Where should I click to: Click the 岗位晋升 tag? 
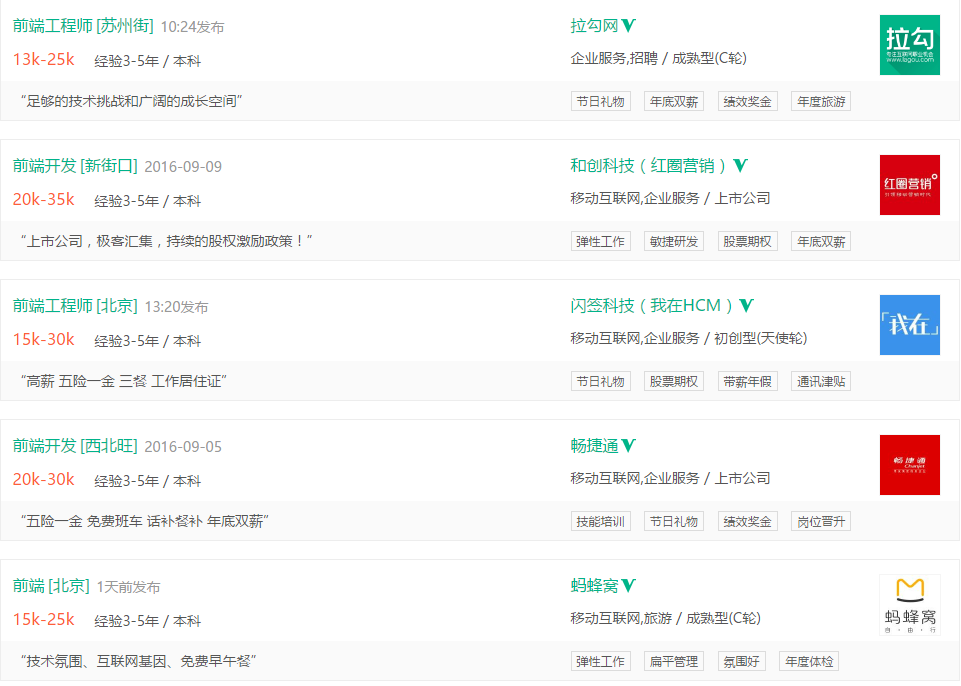pyautogui.click(x=821, y=521)
